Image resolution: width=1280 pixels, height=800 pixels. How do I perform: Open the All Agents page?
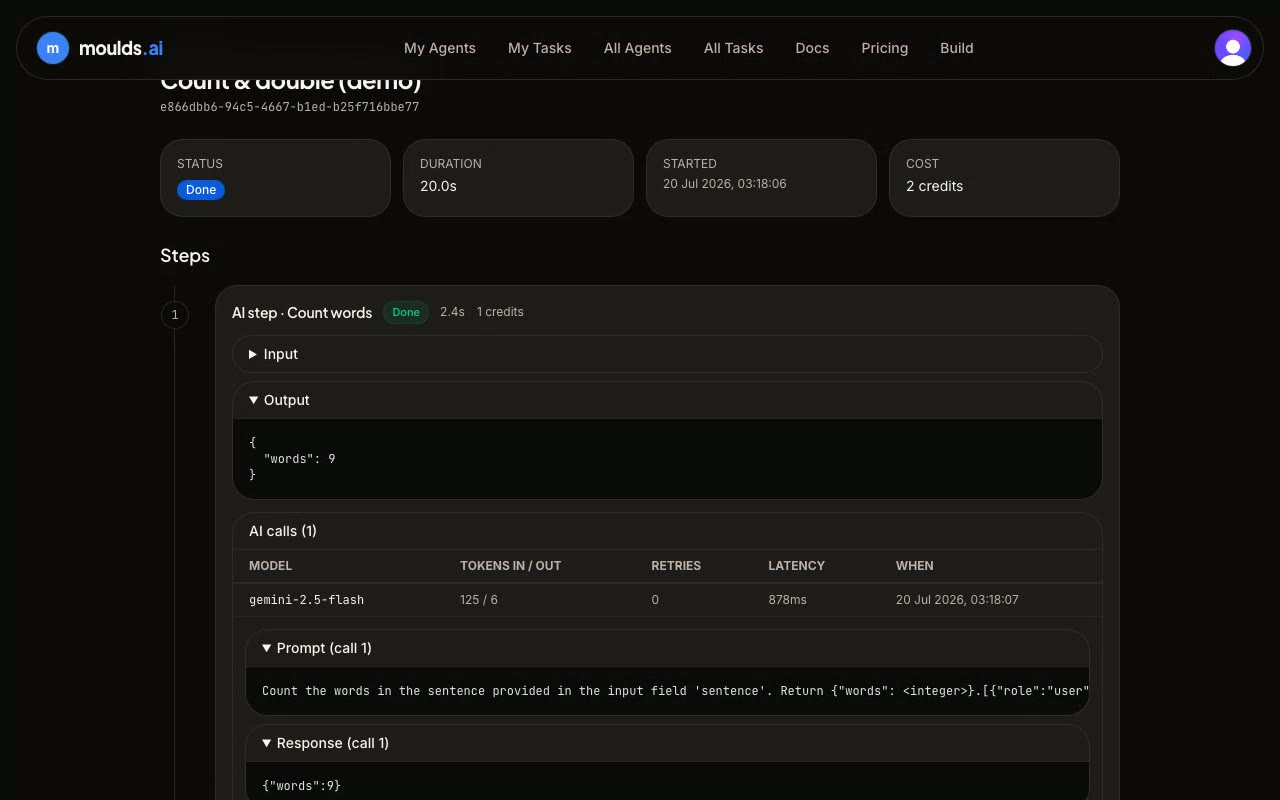(638, 48)
